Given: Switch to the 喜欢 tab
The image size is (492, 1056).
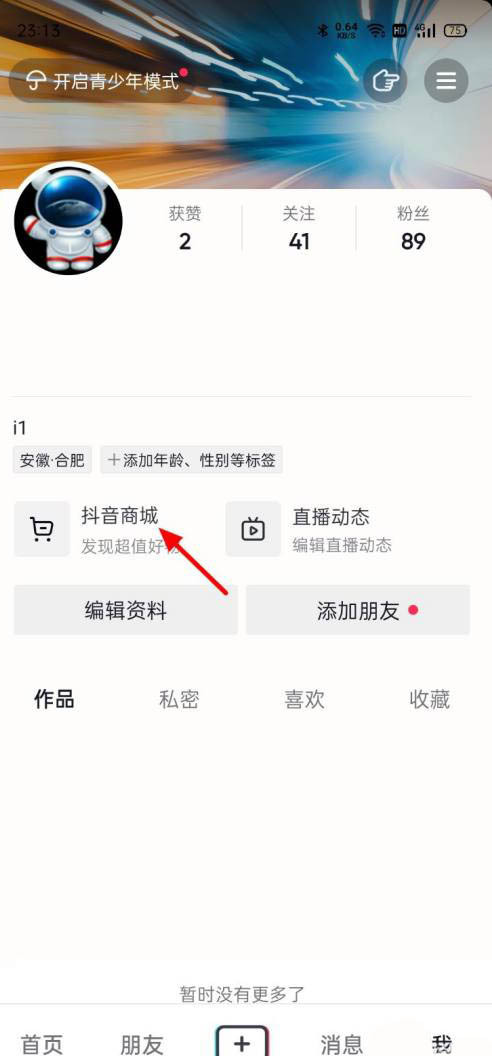Looking at the screenshot, I should (x=304, y=700).
